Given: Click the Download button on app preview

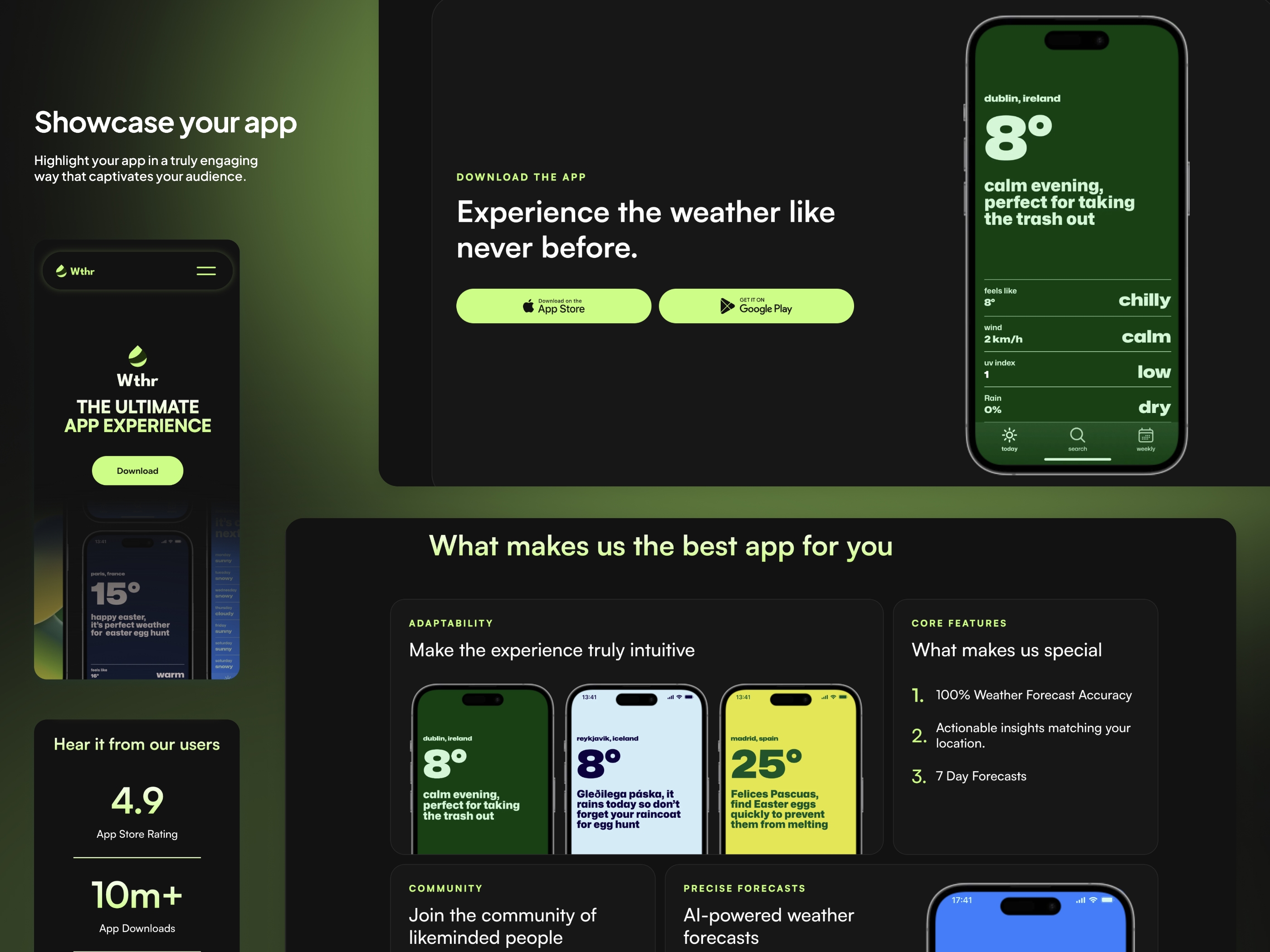Looking at the screenshot, I should click(x=138, y=470).
